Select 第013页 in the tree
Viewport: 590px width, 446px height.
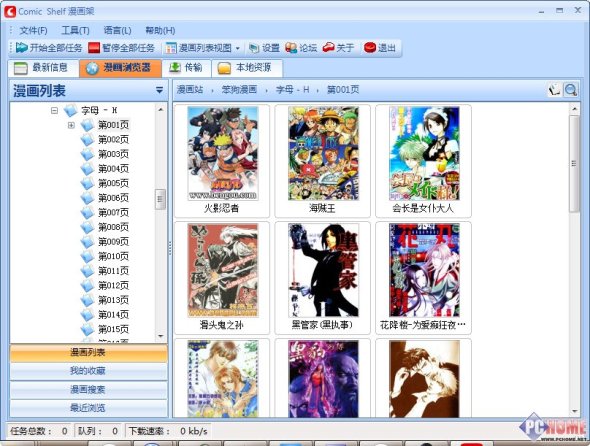(113, 300)
